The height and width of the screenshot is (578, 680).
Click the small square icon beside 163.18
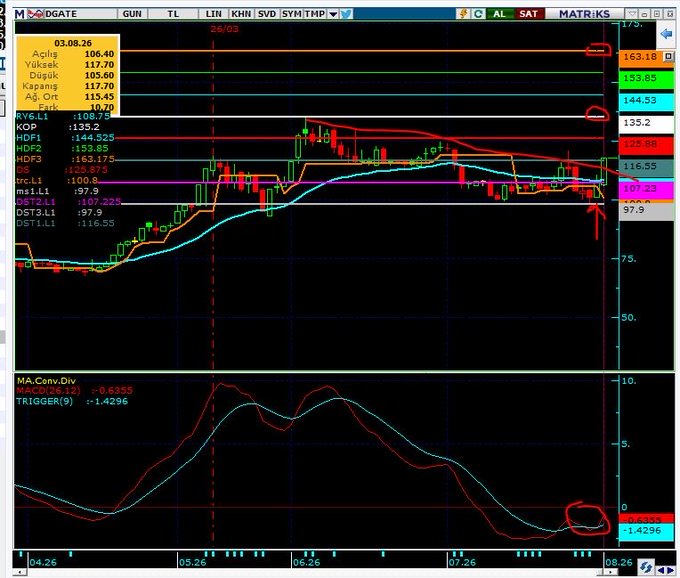point(669,56)
